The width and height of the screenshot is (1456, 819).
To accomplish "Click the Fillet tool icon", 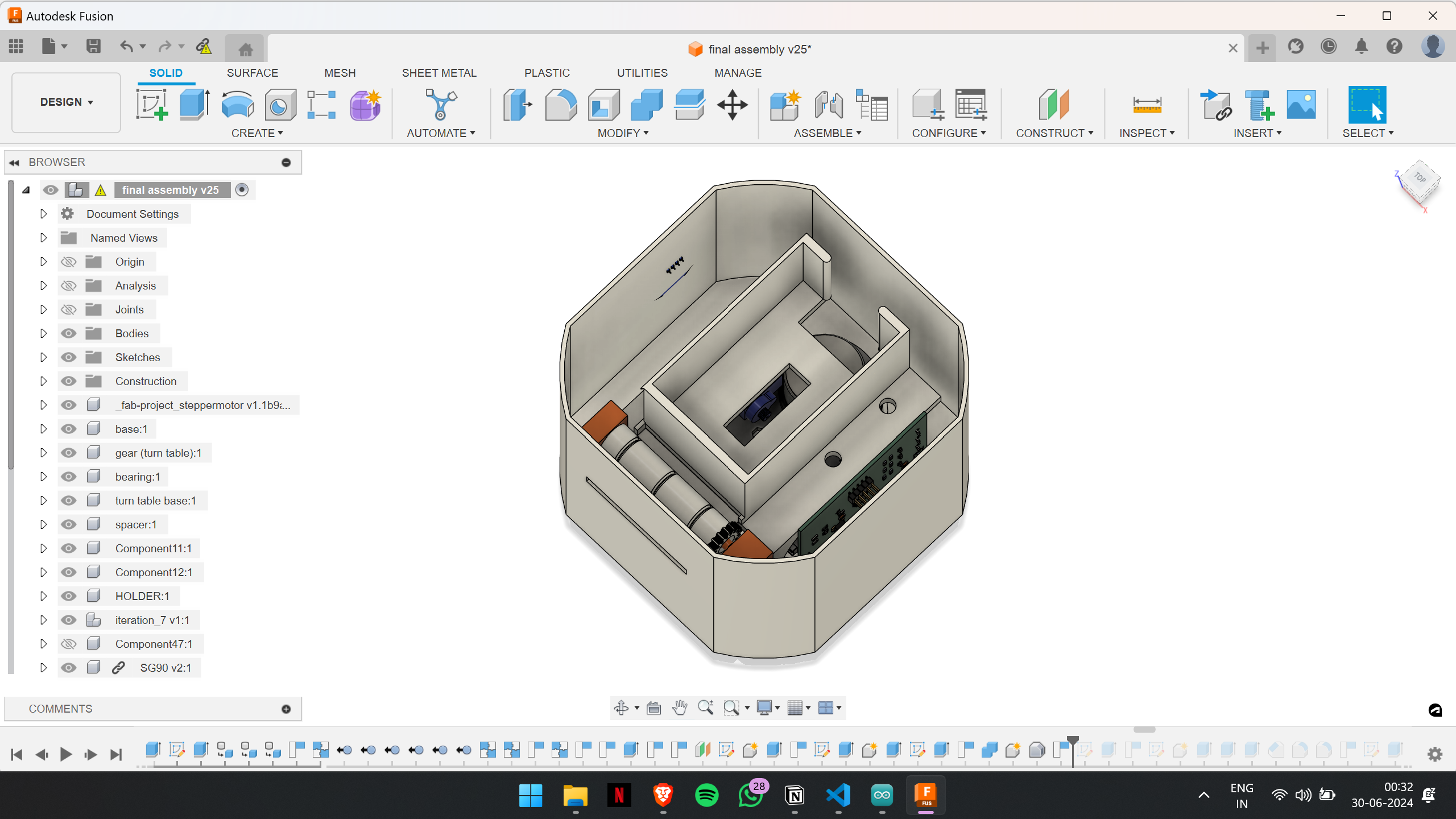I will (x=561, y=105).
